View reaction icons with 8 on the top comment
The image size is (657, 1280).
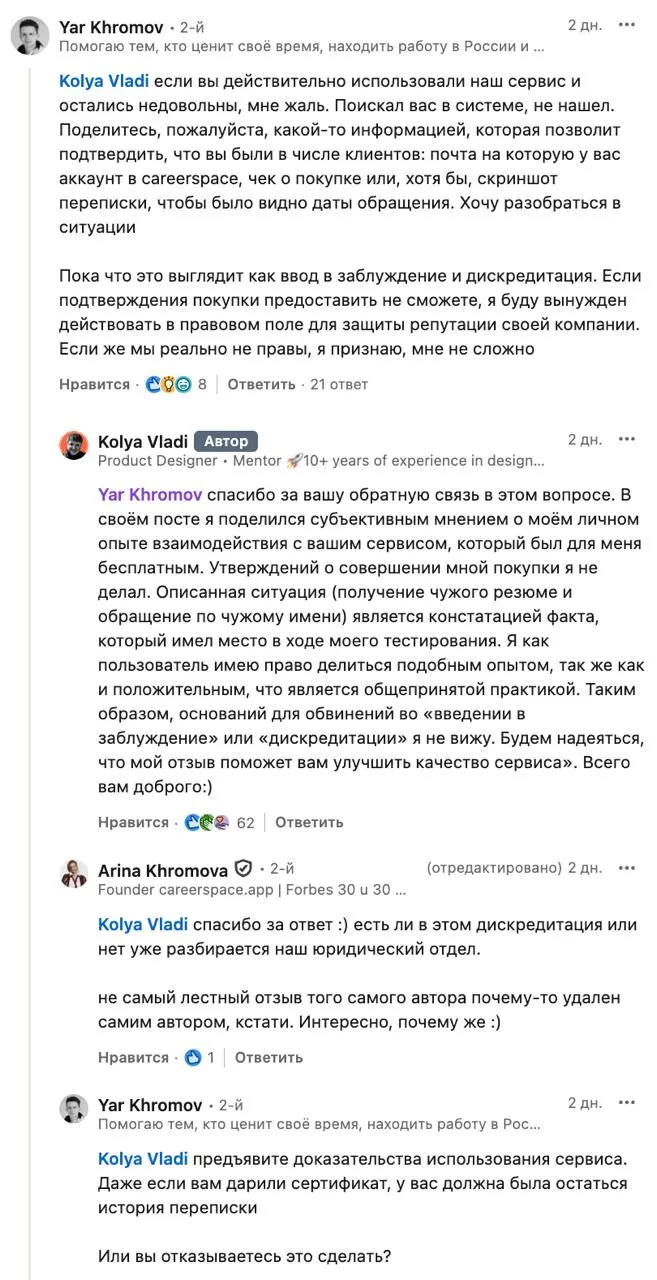[x=176, y=384]
